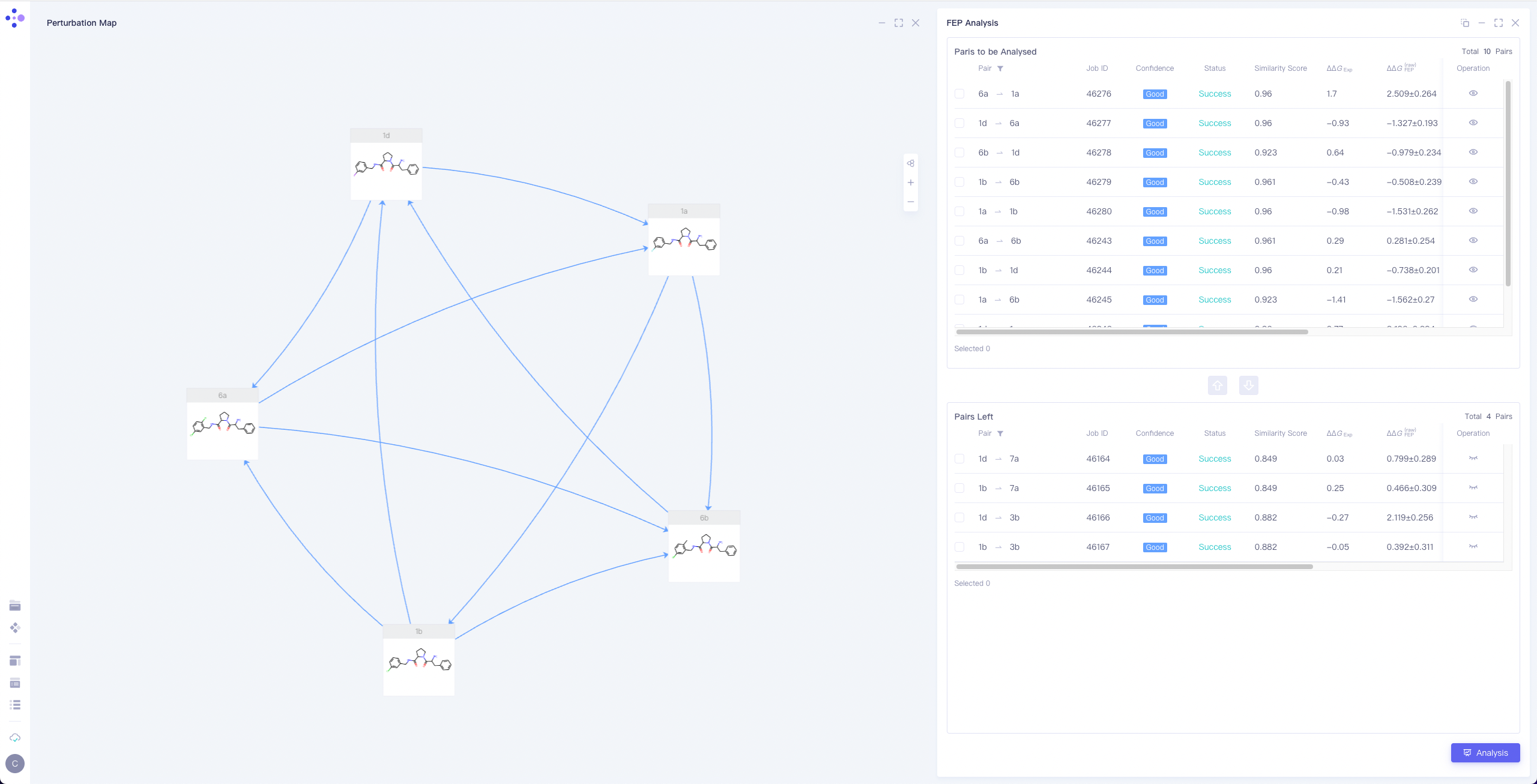Check the box for pair 6b → 1d

[x=959, y=152]
